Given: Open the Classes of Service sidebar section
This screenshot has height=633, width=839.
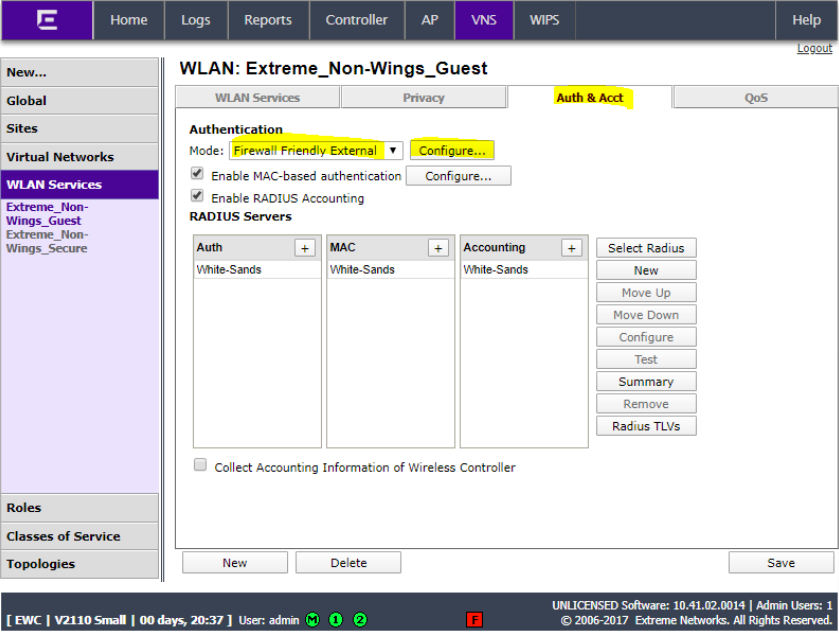Looking at the screenshot, I should point(80,536).
